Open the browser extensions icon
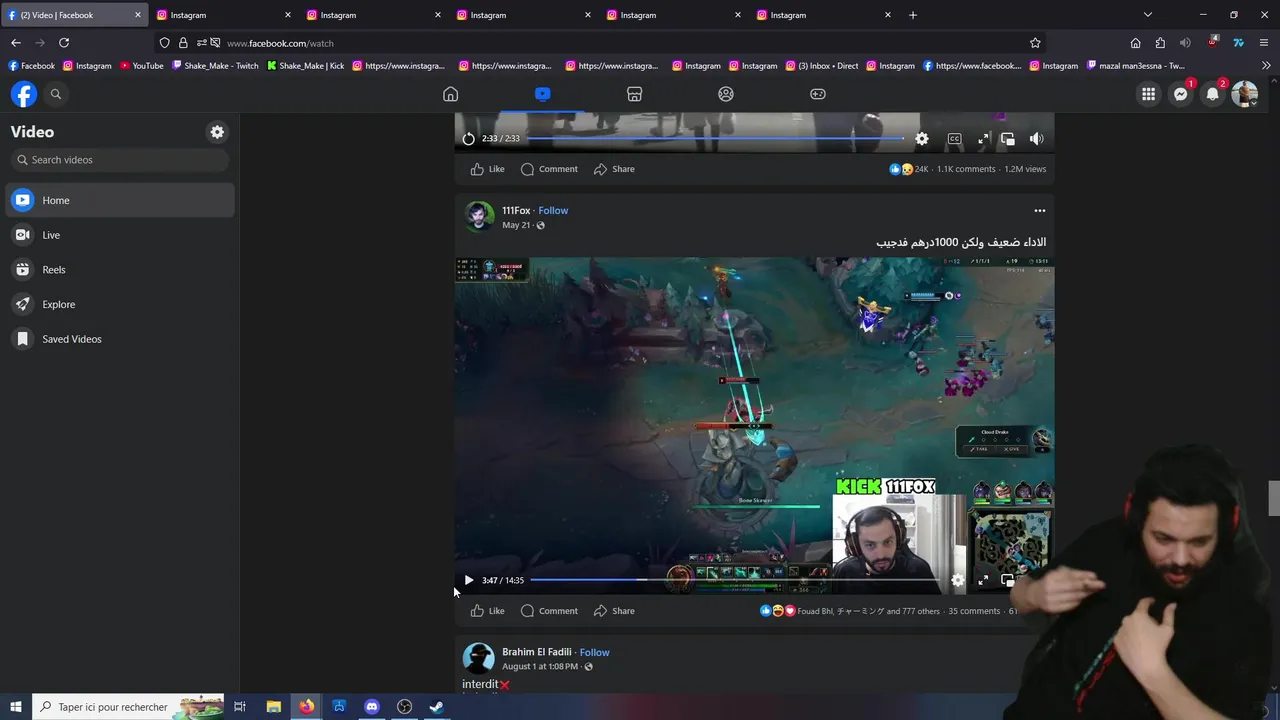The width and height of the screenshot is (1280, 720). (1160, 43)
